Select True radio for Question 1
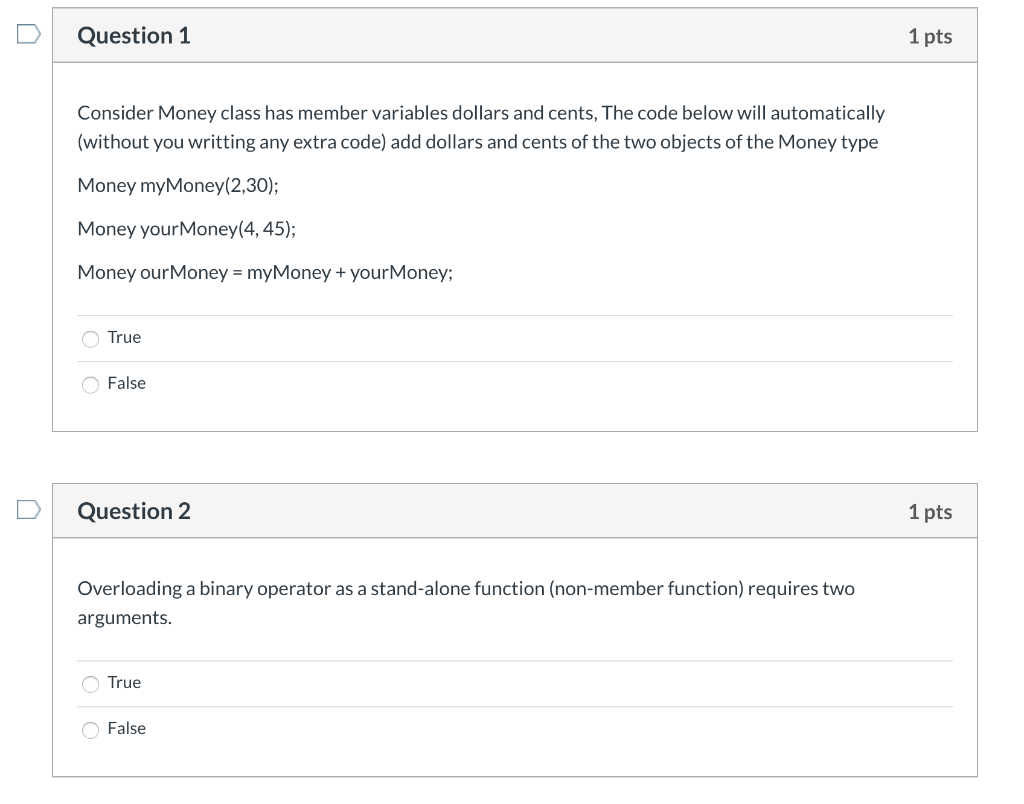1024x804 pixels. click(x=90, y=338)
